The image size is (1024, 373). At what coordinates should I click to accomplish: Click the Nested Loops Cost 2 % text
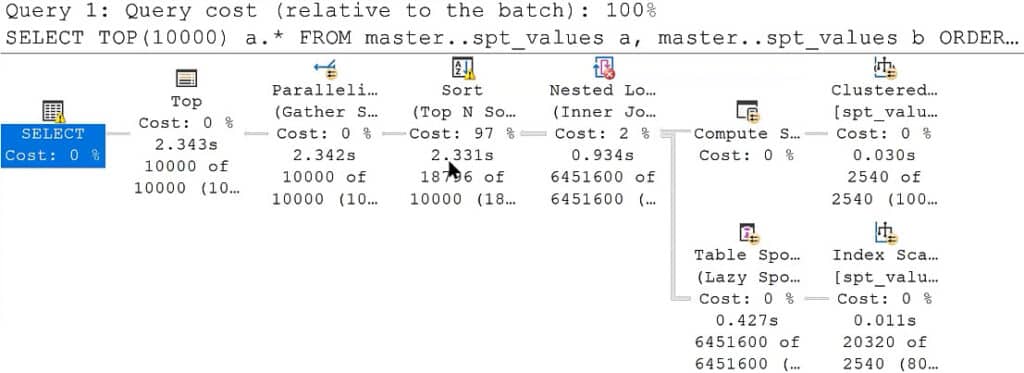(602, 133)
